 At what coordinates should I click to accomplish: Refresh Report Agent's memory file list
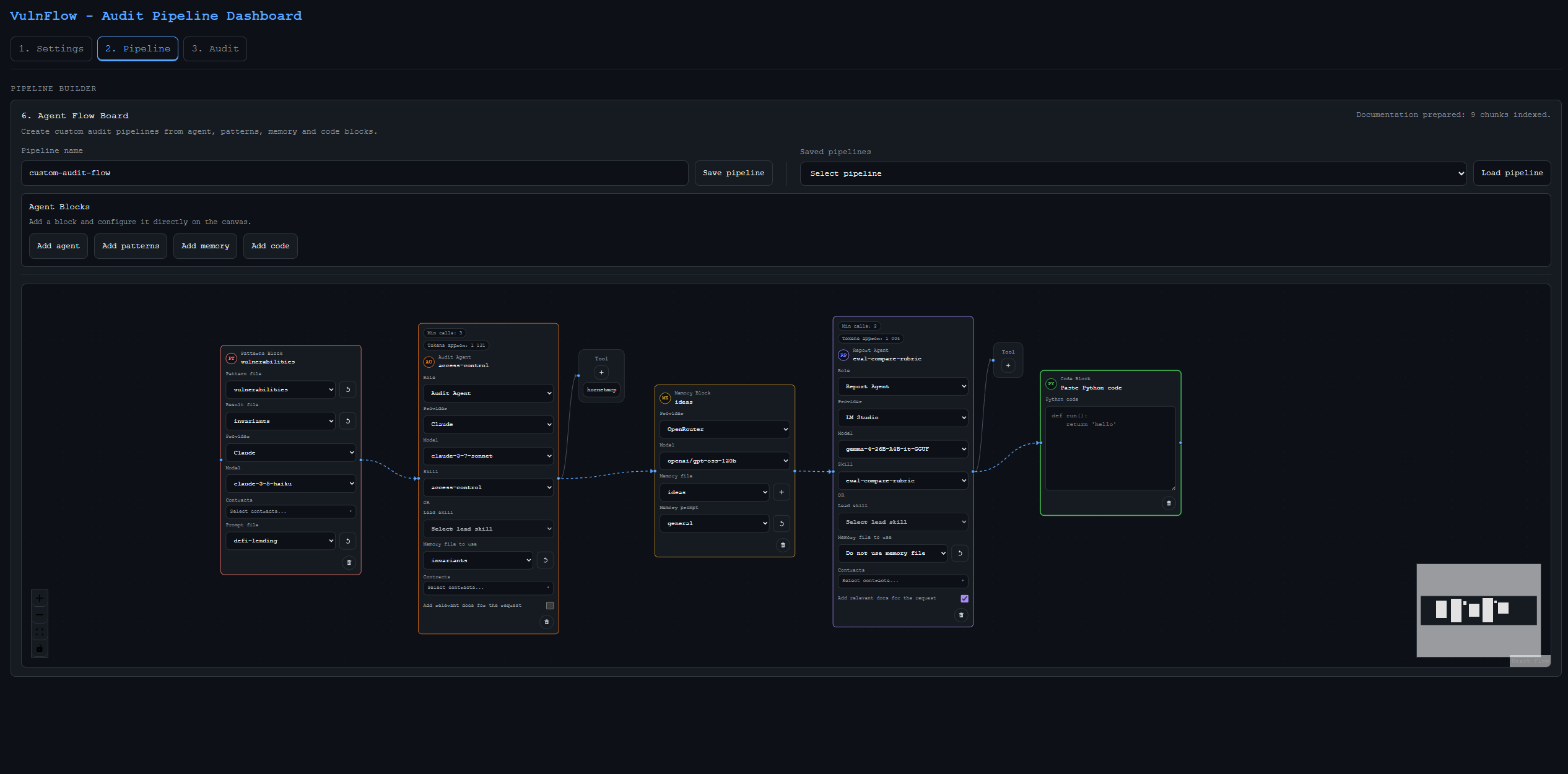pos(960,553)
